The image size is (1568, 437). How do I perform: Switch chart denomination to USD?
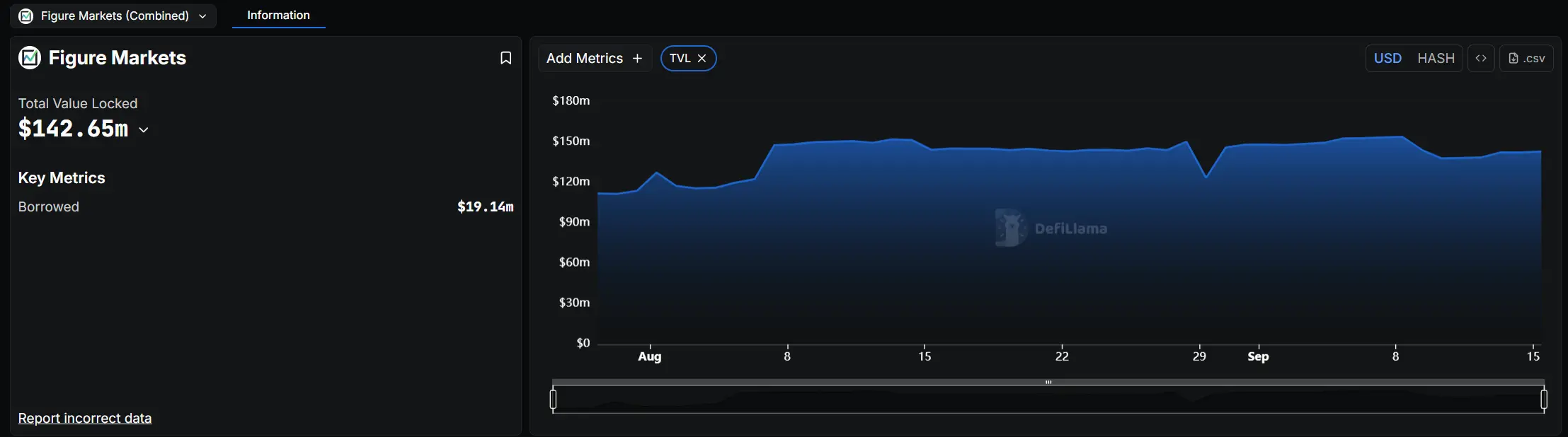coord(1387,58)
